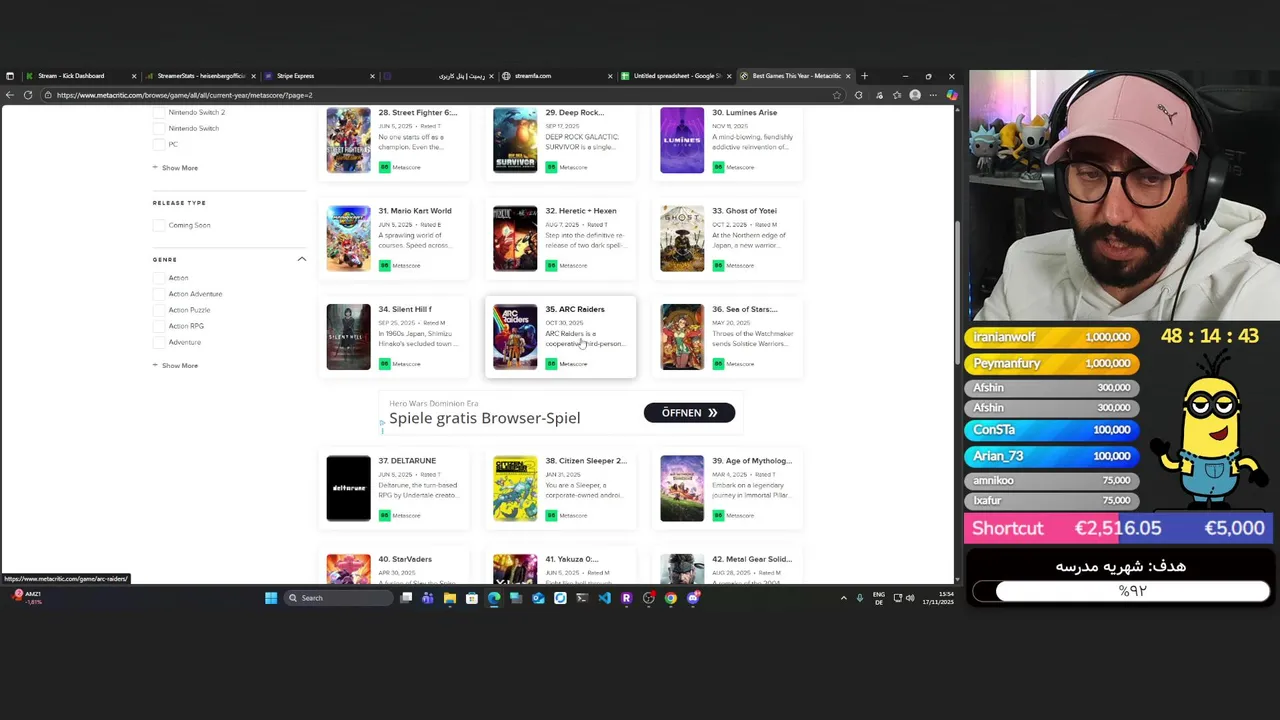Check the Nintendo Switch platform filter
Viewport: 1280px width, 720px height.
159,128
